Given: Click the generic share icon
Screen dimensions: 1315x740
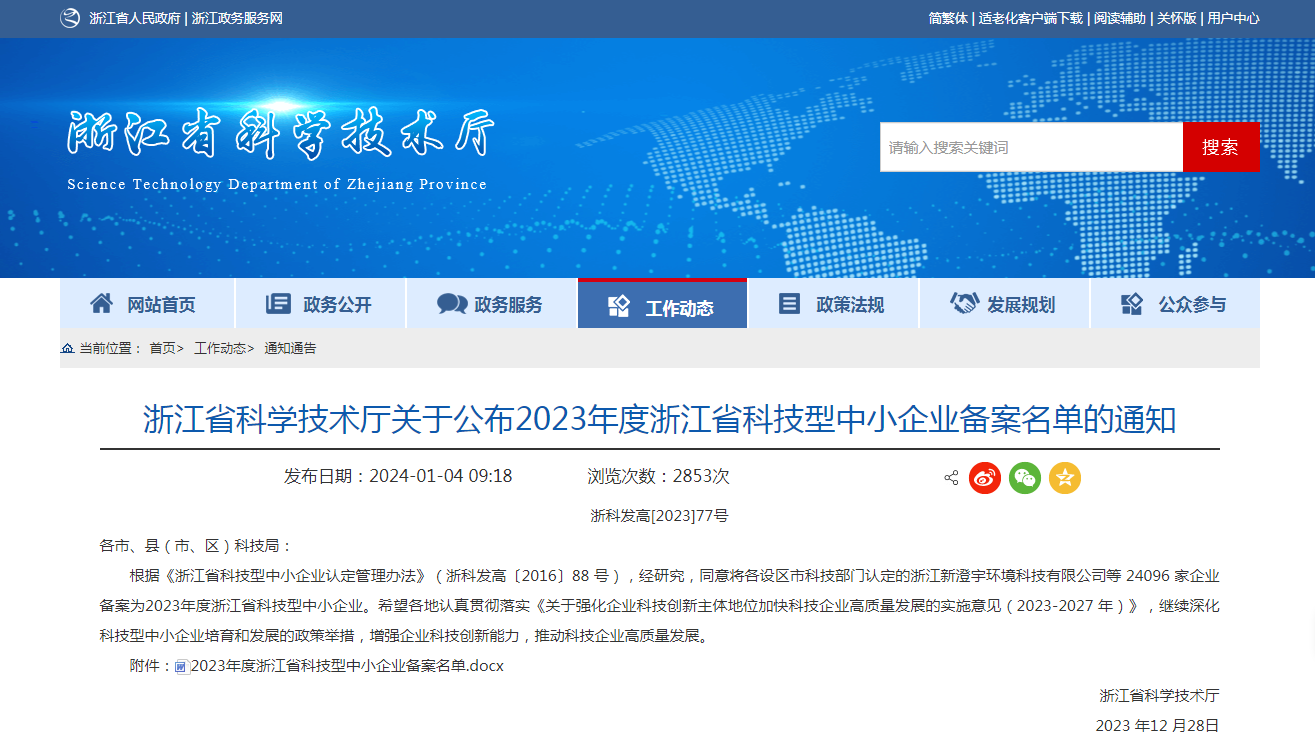Looking at the screenshot, I should coord(951,478).
